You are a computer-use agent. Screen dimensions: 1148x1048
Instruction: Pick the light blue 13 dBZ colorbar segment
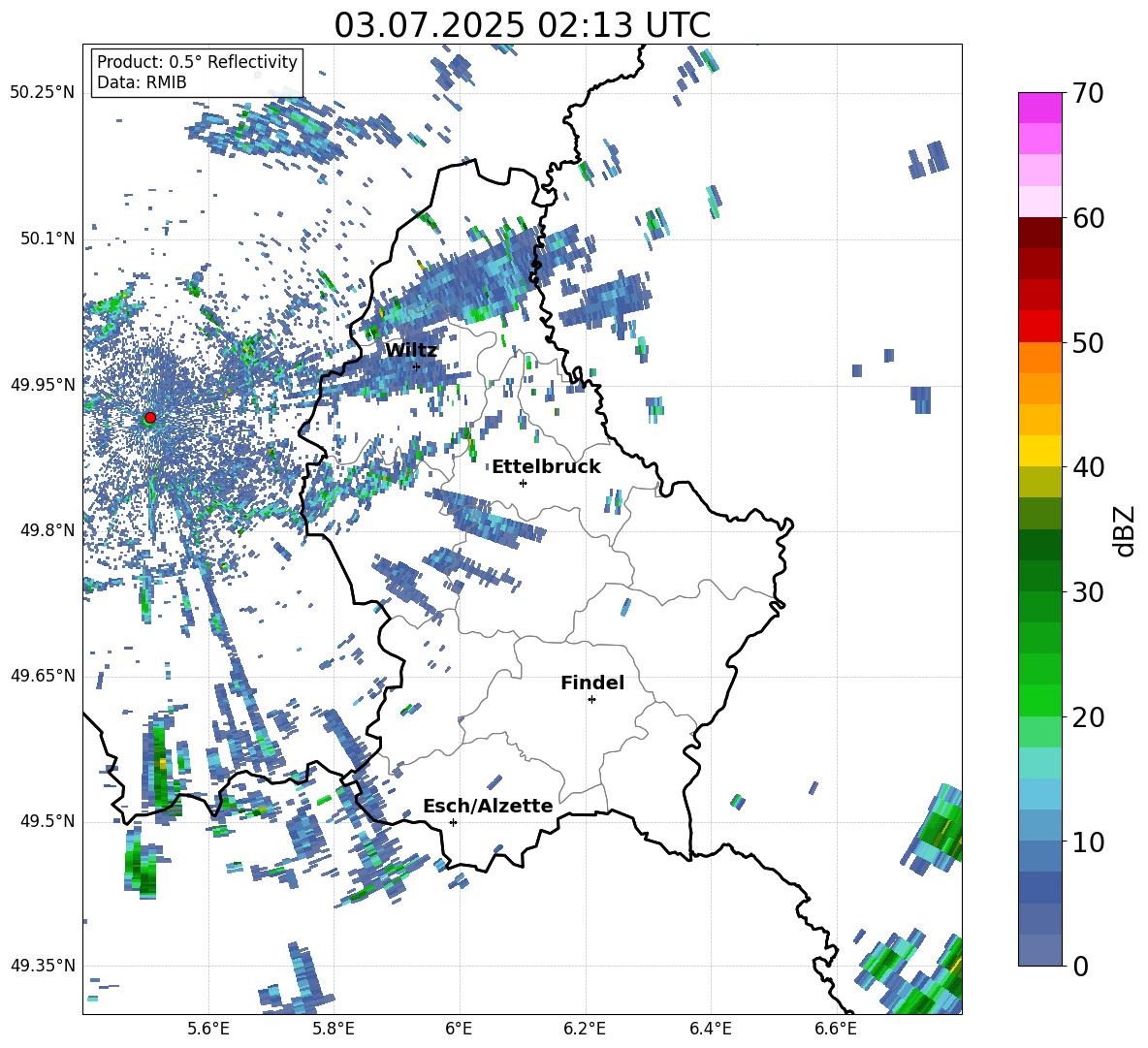click(1039, 795)
